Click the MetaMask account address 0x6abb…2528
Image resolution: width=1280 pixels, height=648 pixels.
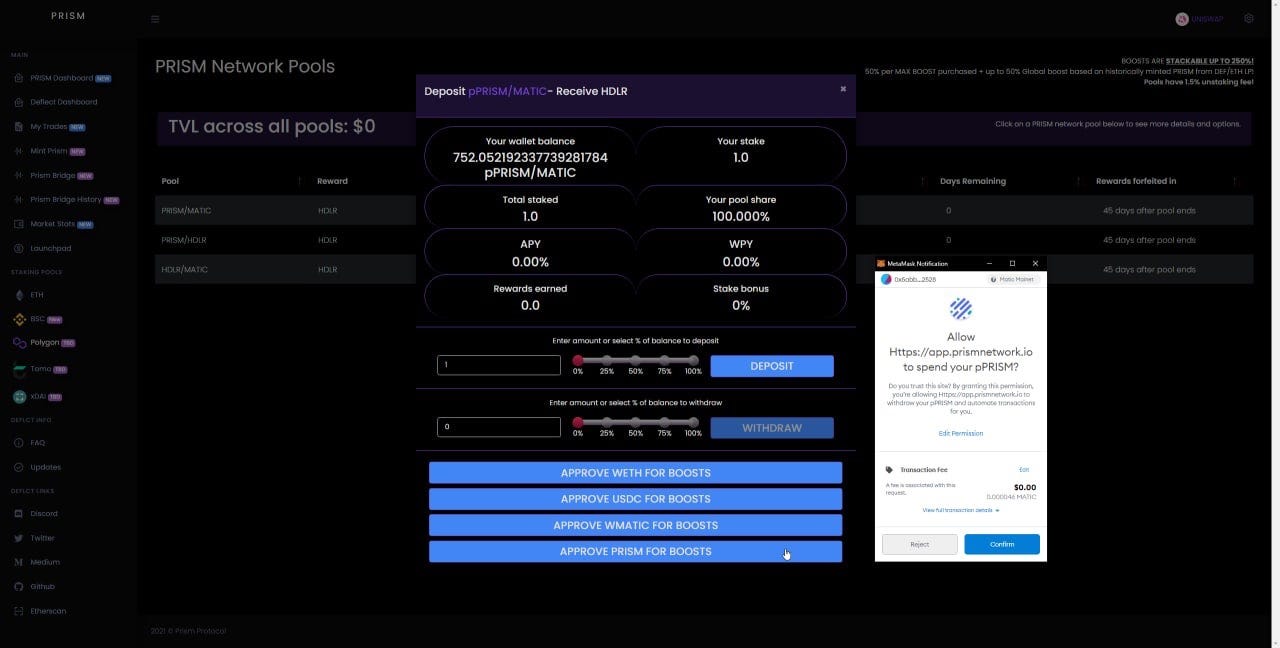pos(915,280)
